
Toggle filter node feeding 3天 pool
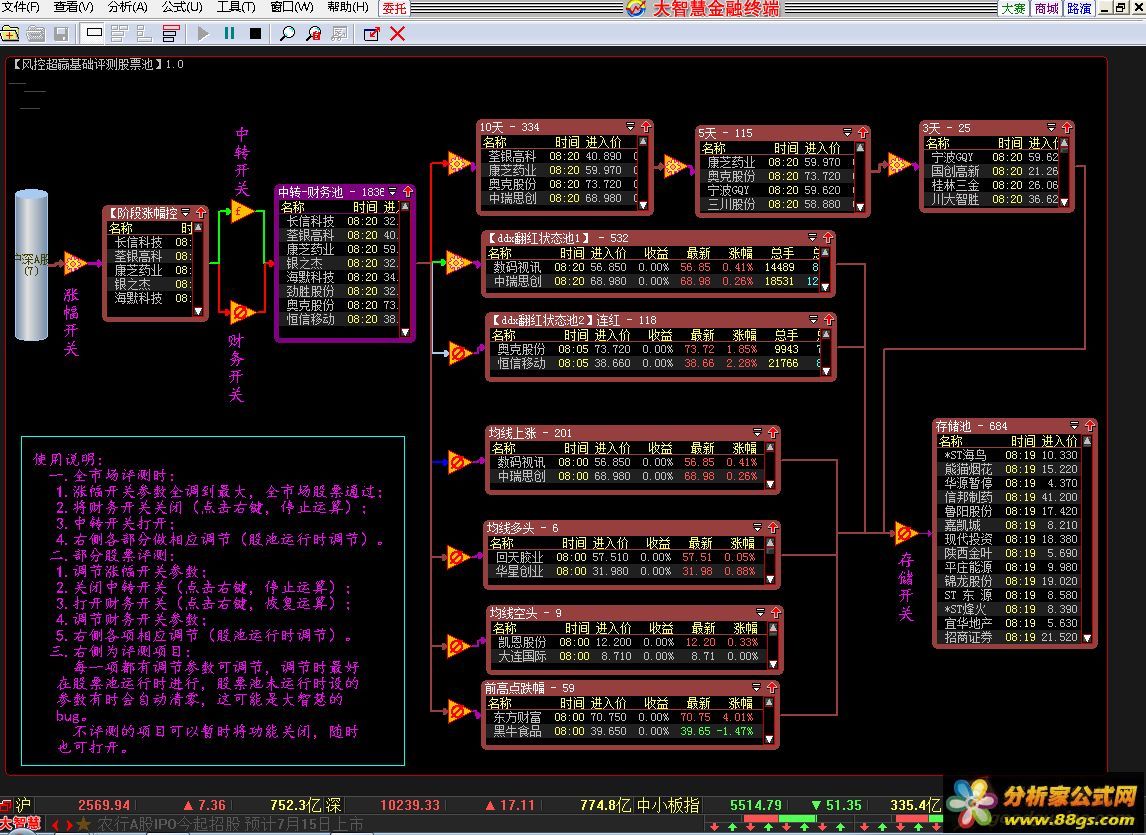pyautogui.click(x=898, y=165)
